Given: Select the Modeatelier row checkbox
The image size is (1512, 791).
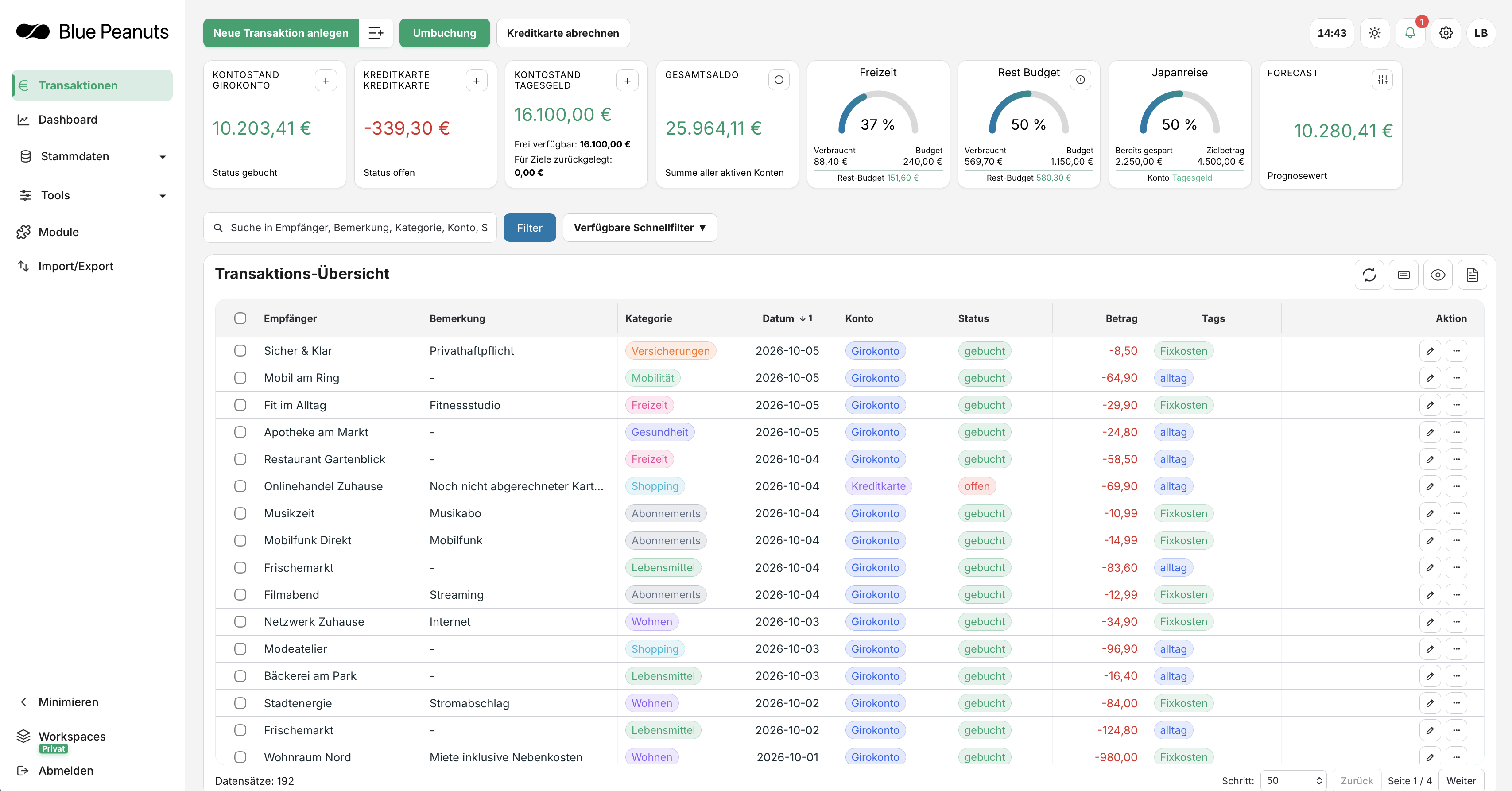Looking at the screenshot, I should [x=240, y=649].
